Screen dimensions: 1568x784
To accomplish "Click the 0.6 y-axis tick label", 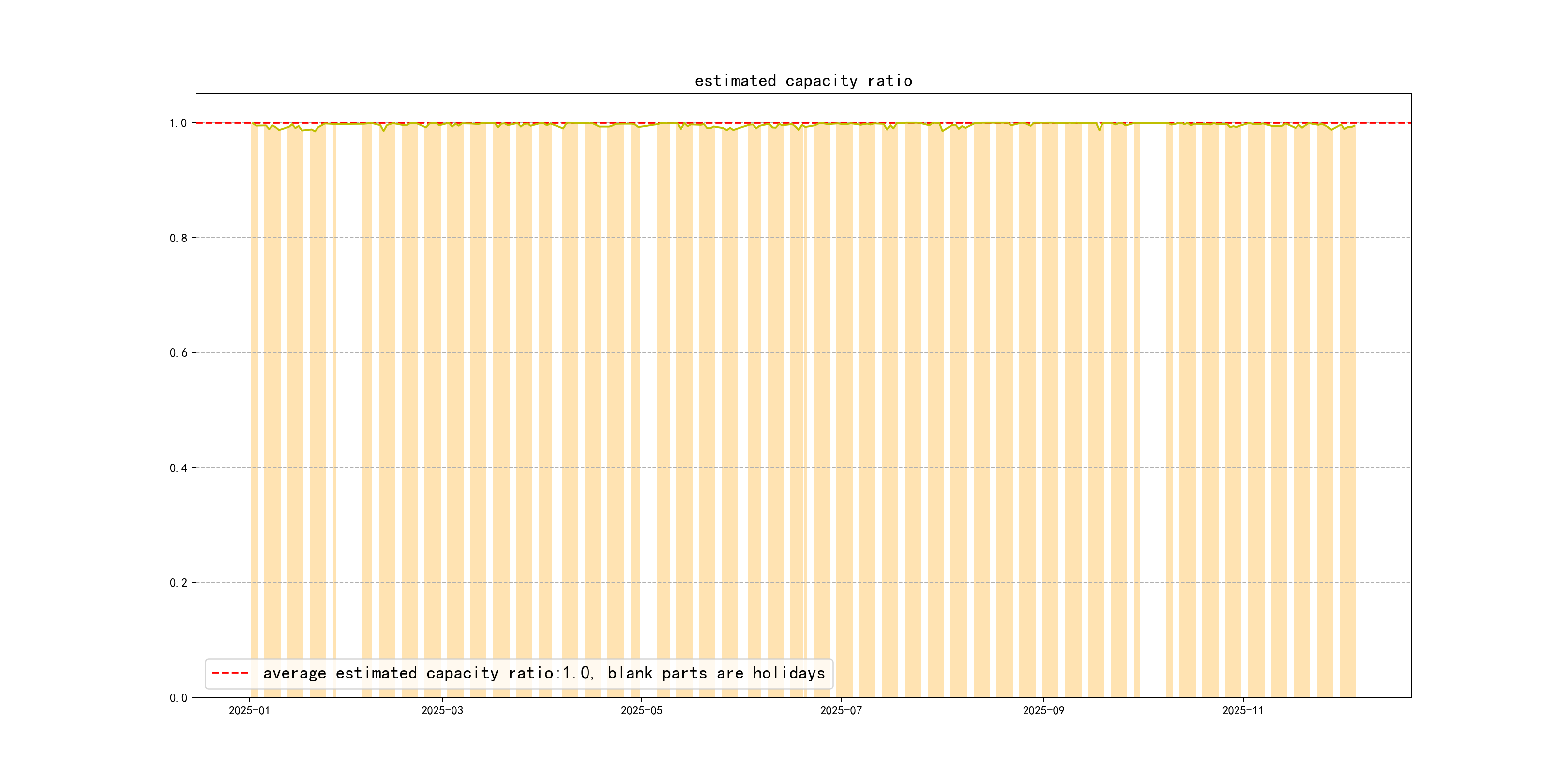I will (178, 353).
